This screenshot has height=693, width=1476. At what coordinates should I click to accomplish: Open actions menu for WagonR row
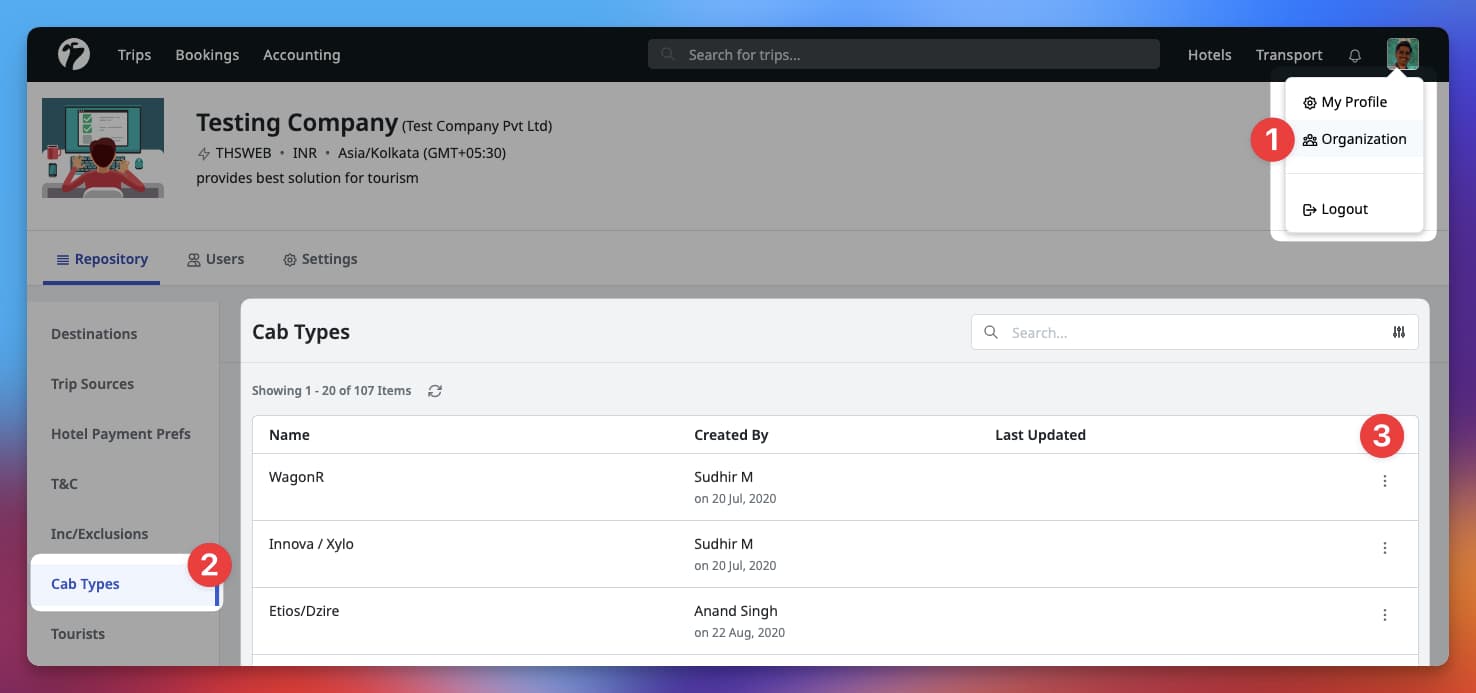[x=1385, y=481]
